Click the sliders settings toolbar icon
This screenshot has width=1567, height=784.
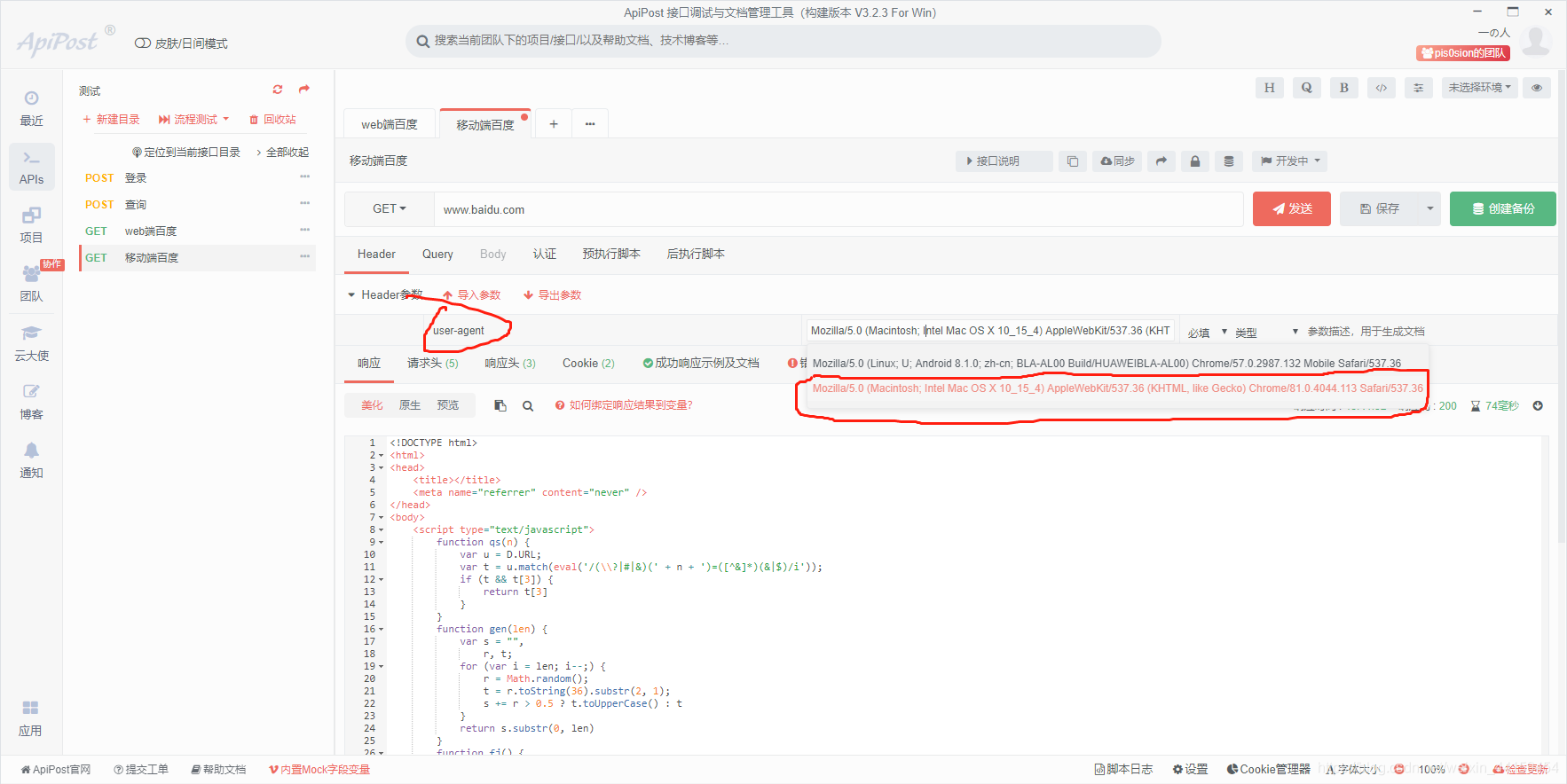[x=1419, y=88]
